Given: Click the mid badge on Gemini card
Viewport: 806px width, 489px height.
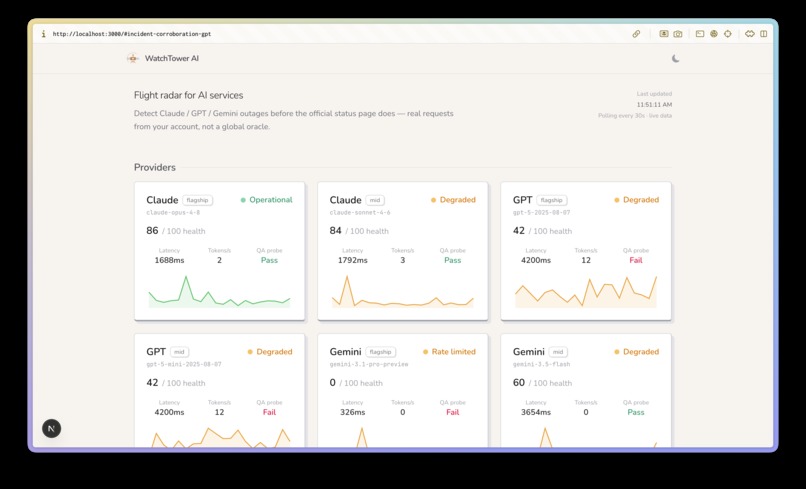Looking at the screenshot, I should 558,352.
